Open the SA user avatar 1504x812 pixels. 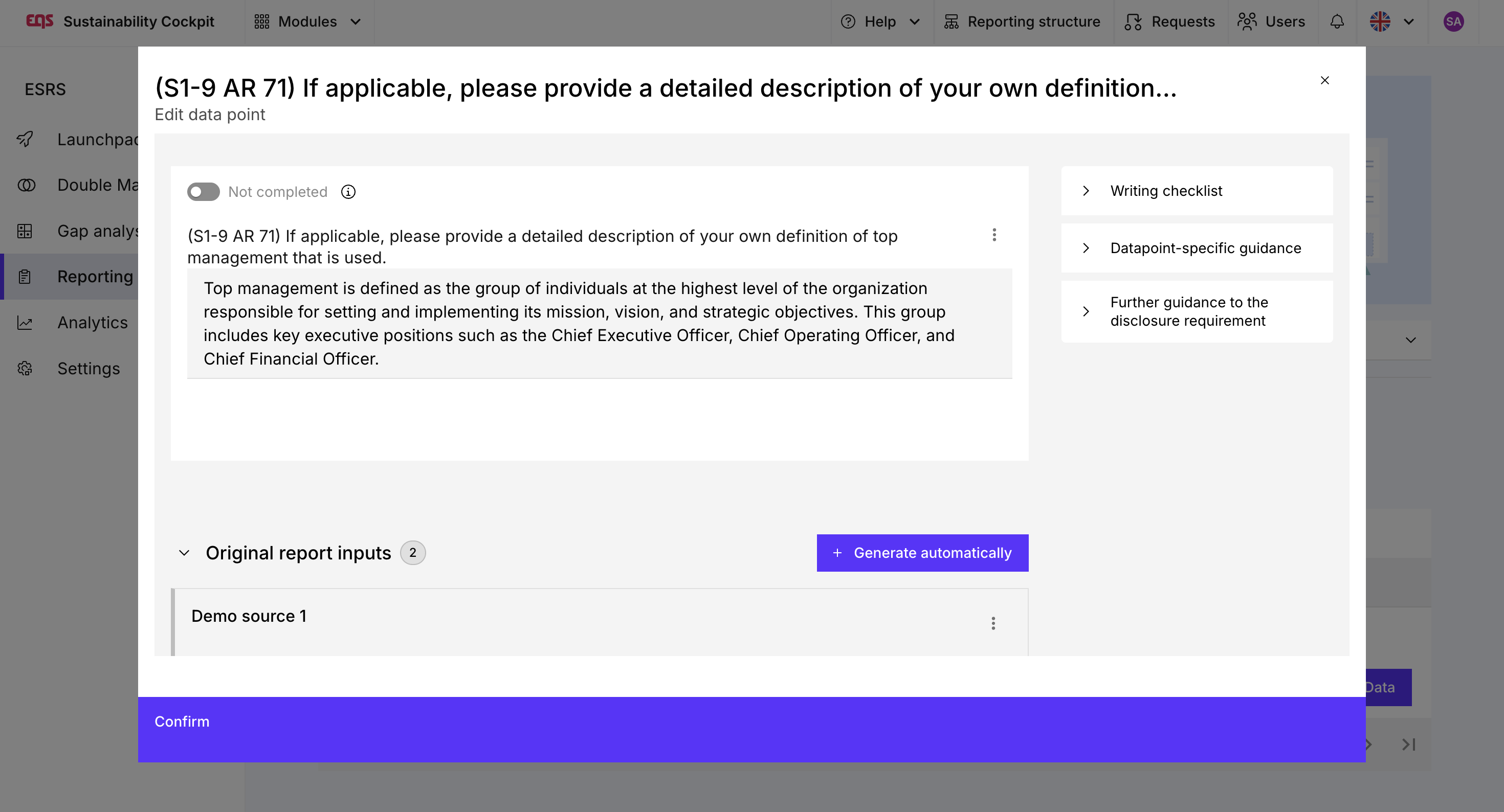(1453, 21)
